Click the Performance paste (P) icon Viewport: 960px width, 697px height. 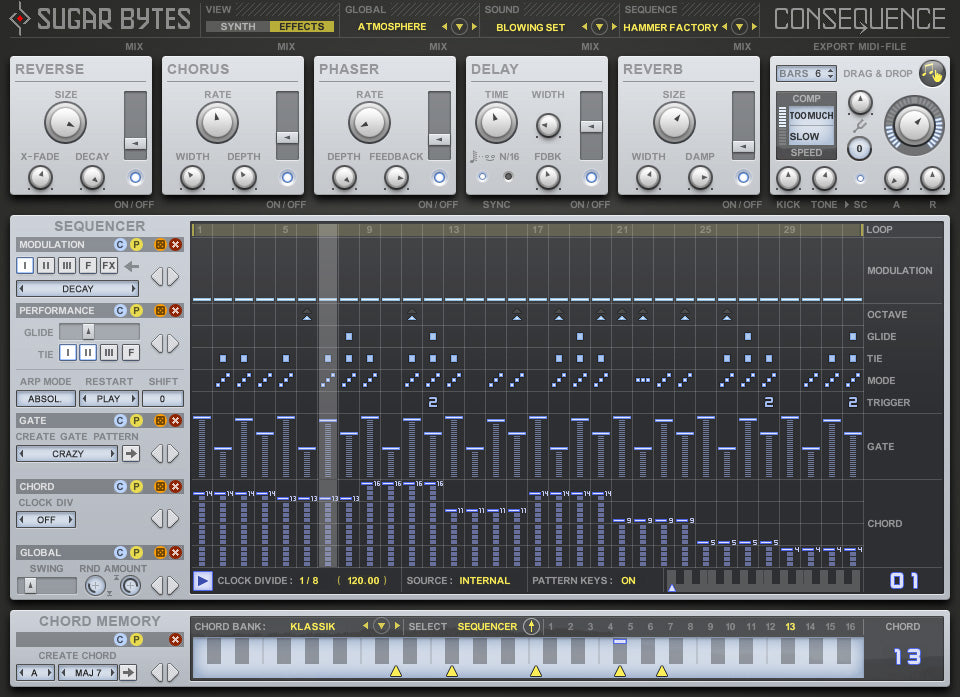137,311
